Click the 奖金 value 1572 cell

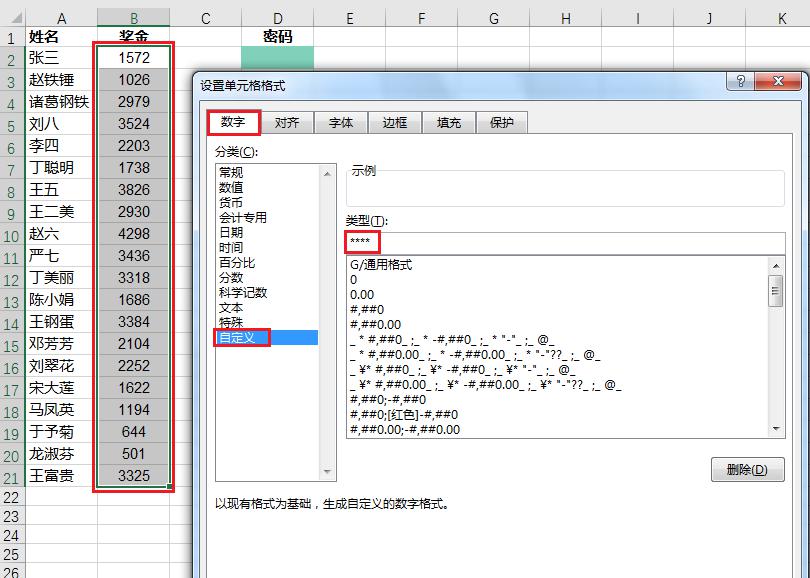tap(134, 58)
